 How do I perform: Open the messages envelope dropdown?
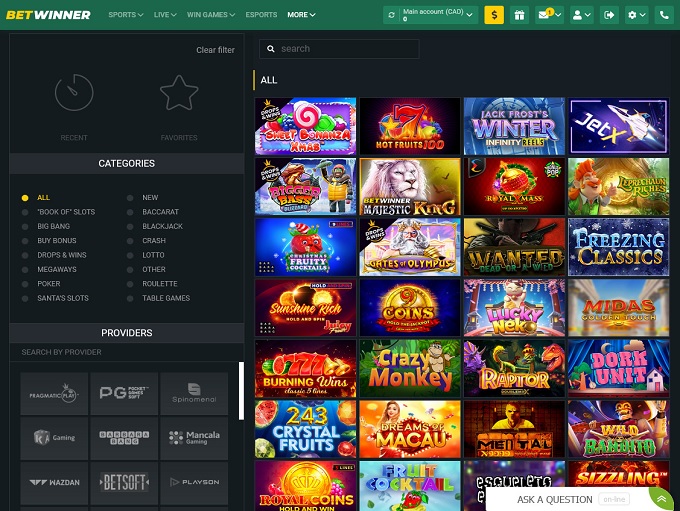pyautogui.click(x=550, y=15)
